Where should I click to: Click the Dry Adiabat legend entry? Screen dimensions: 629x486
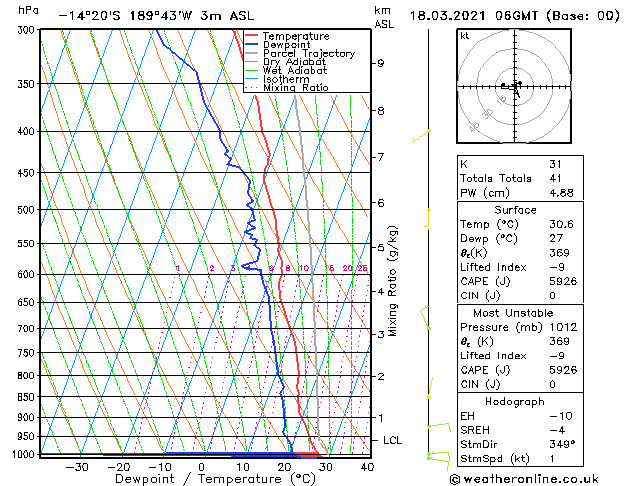[286, 62]
